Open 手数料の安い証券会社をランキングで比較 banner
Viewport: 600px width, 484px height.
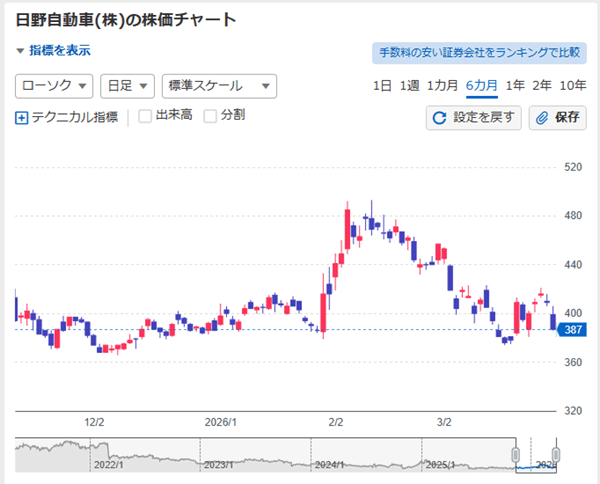(479, 53)
